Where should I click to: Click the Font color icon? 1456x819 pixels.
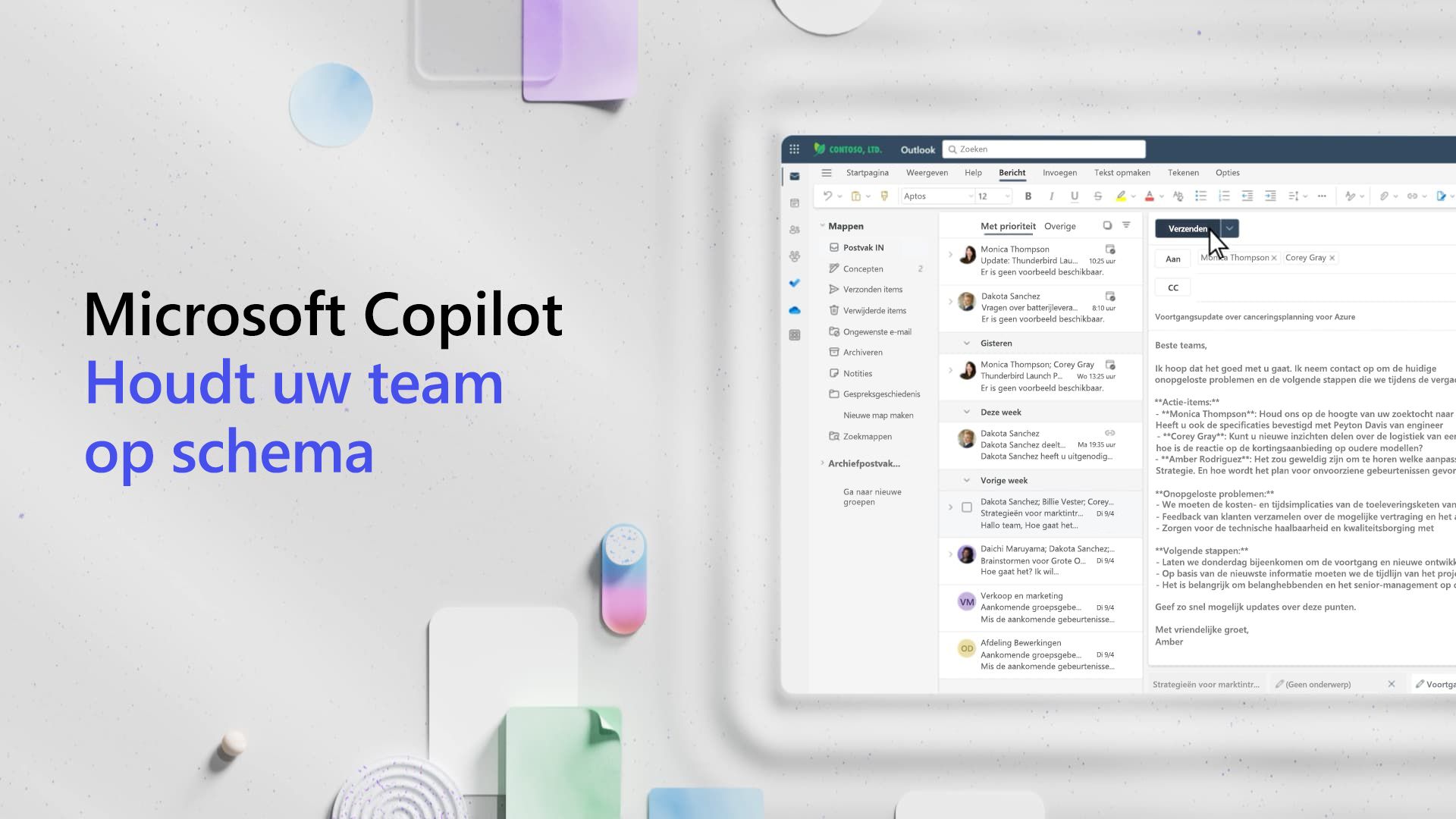(1148, 195)
